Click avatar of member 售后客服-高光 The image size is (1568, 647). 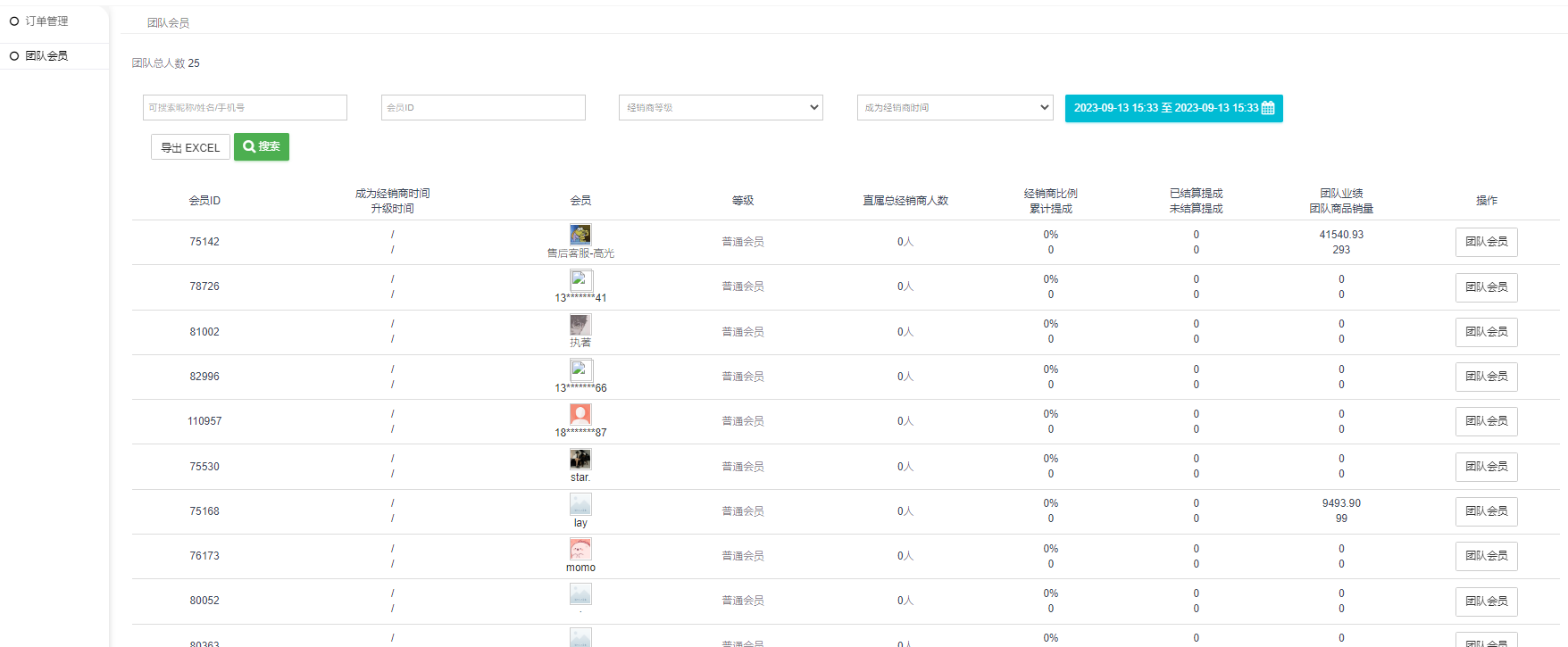[580, 235]
